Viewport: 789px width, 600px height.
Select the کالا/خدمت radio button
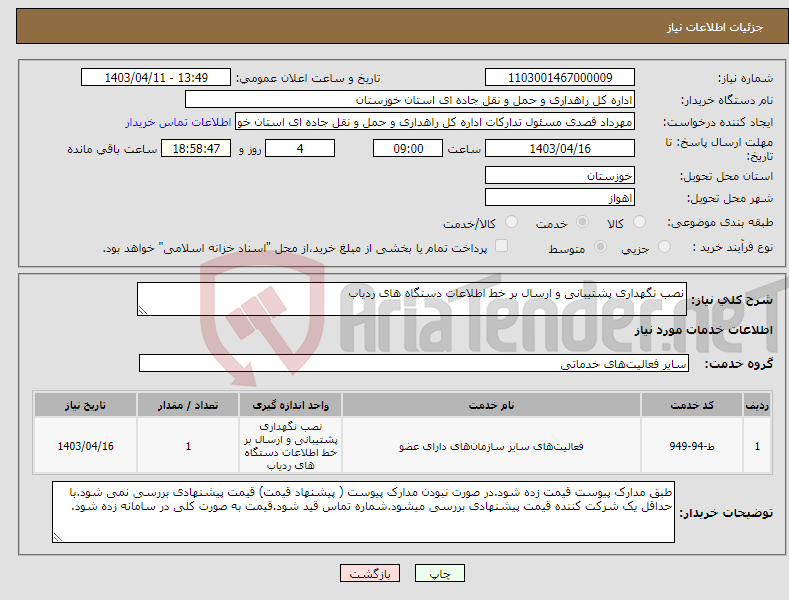(511, 222)
